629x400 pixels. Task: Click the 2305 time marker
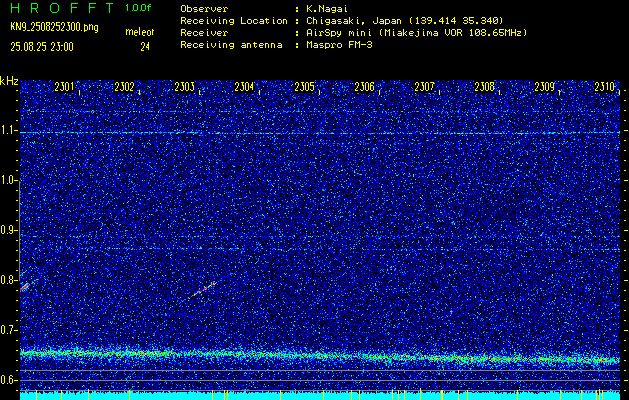point(304,86)
